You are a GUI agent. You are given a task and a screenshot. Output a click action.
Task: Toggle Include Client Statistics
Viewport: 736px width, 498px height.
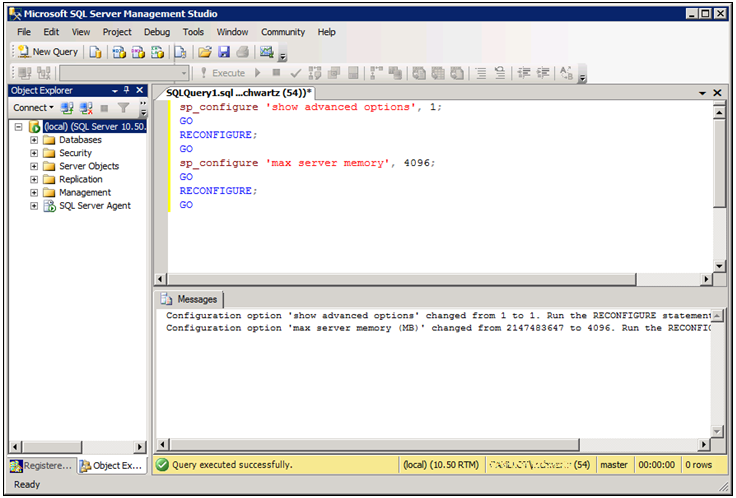pyautogui.click(x=395, y=73)
